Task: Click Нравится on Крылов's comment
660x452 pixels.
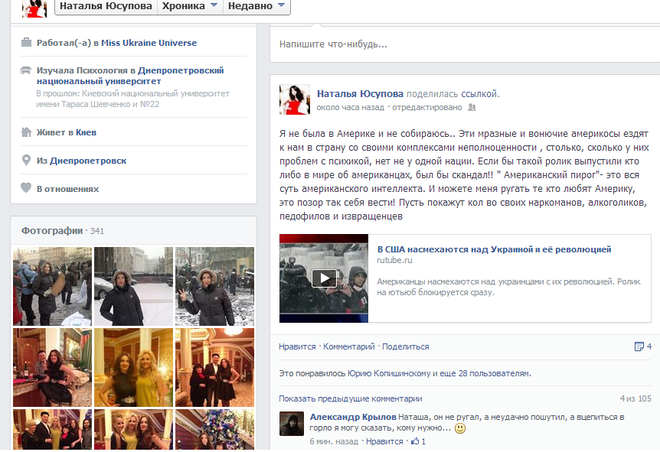Action: click(384, 441)
